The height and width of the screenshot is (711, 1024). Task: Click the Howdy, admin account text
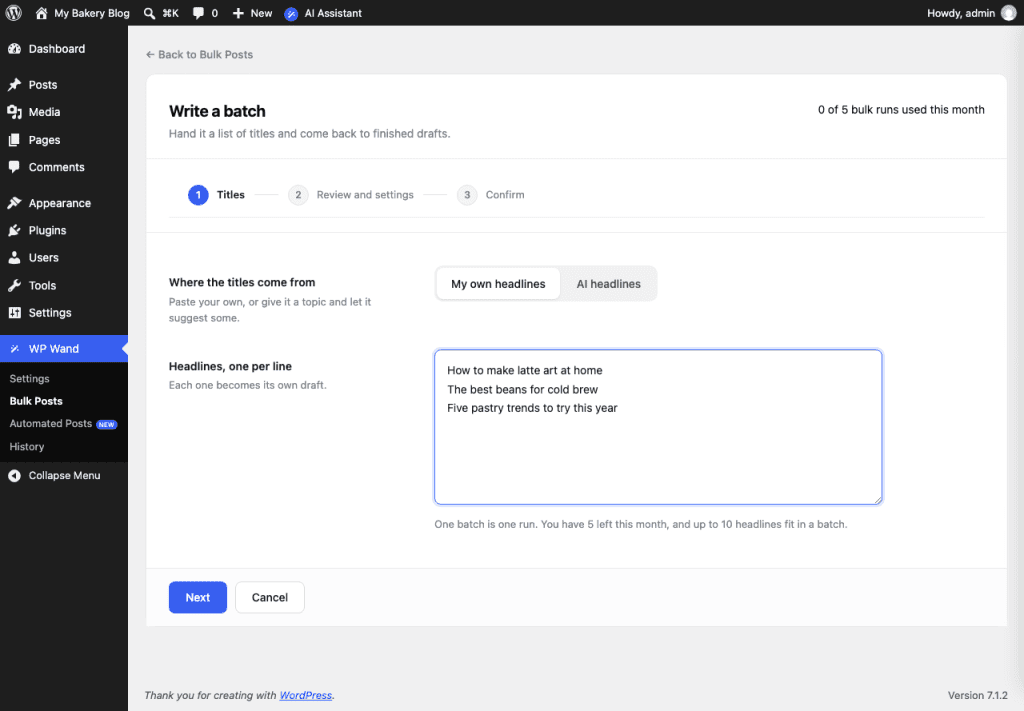point(961,13)
